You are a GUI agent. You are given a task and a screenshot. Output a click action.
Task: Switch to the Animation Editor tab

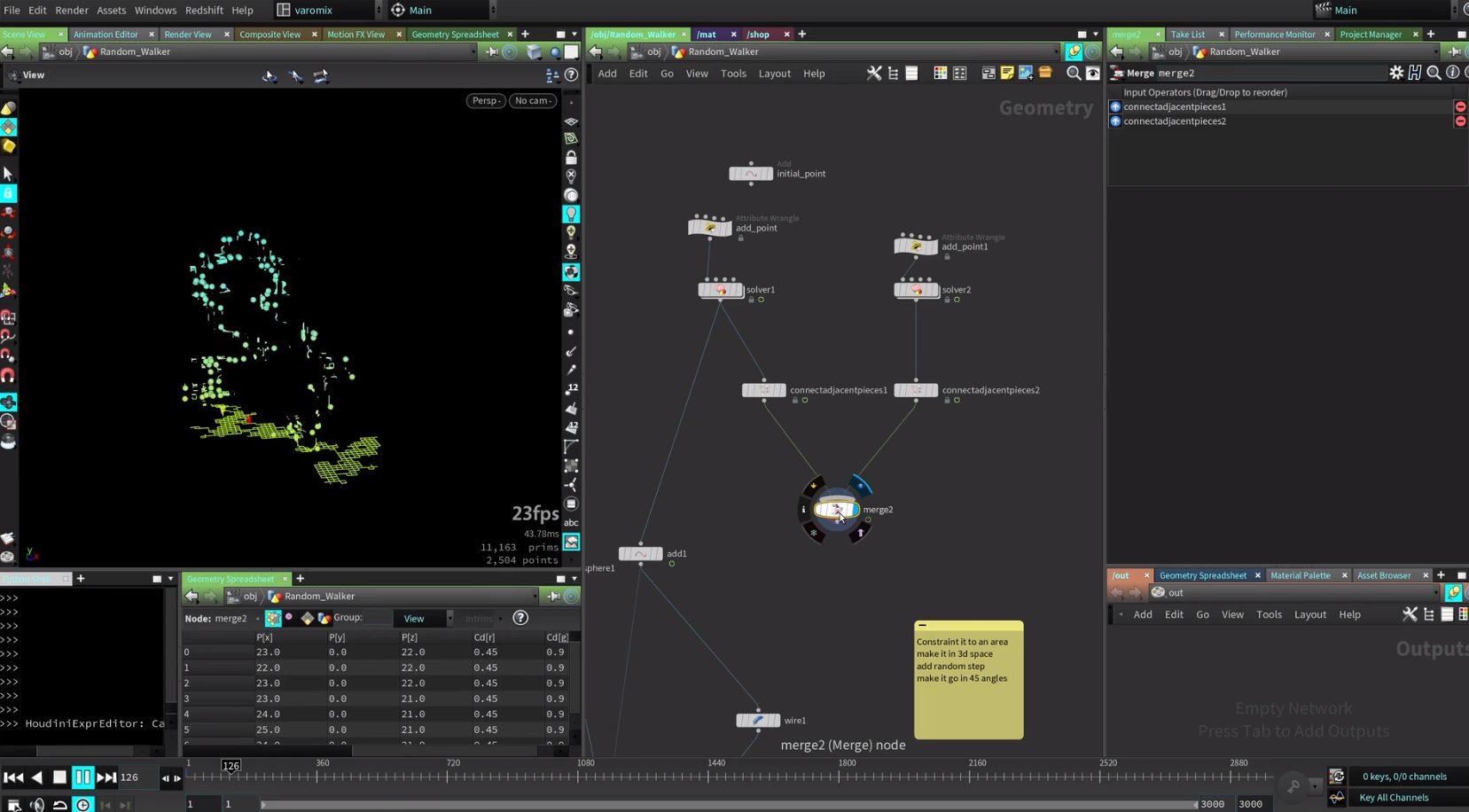click(x=105, y=35)
